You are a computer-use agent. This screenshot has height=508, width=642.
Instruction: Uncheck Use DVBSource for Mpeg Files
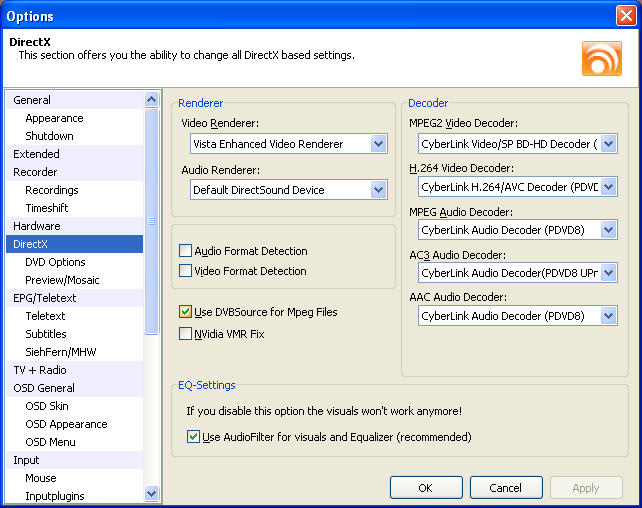(x=185, y=312)
